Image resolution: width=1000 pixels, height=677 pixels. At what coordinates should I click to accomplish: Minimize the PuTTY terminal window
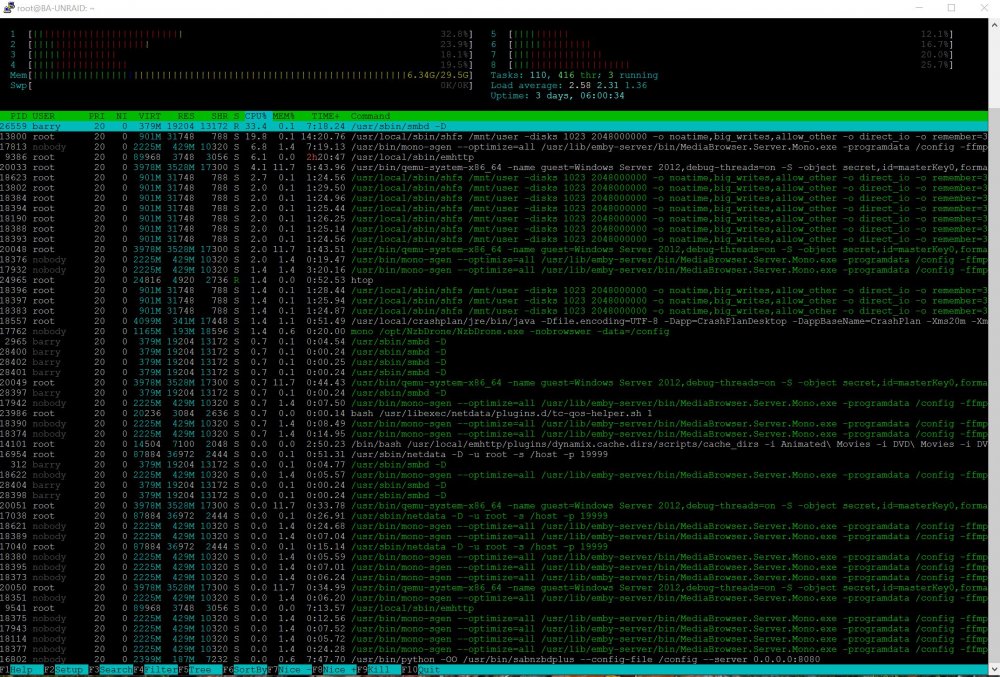(x=919, y=8)
